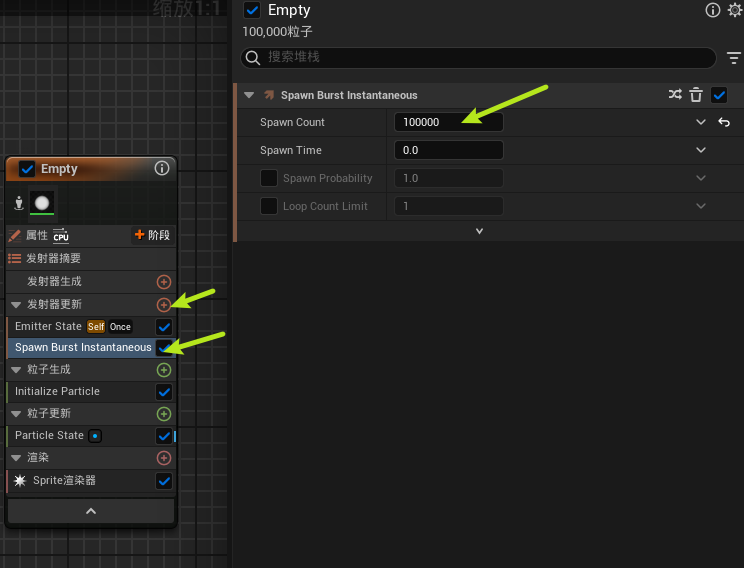Toggle Empty emitter node enabled checkbox
This screenshot has height=568, width=744.
pyautogui.click(x=27, y=169)
